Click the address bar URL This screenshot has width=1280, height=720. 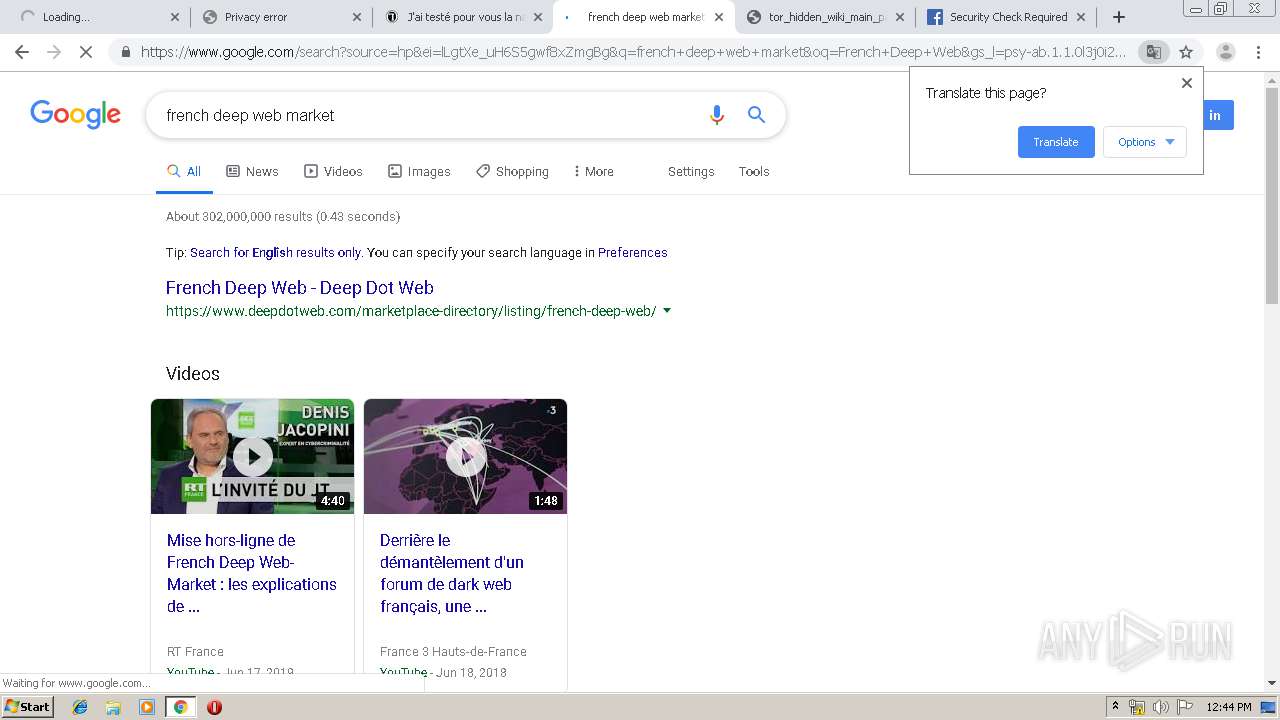632,52
